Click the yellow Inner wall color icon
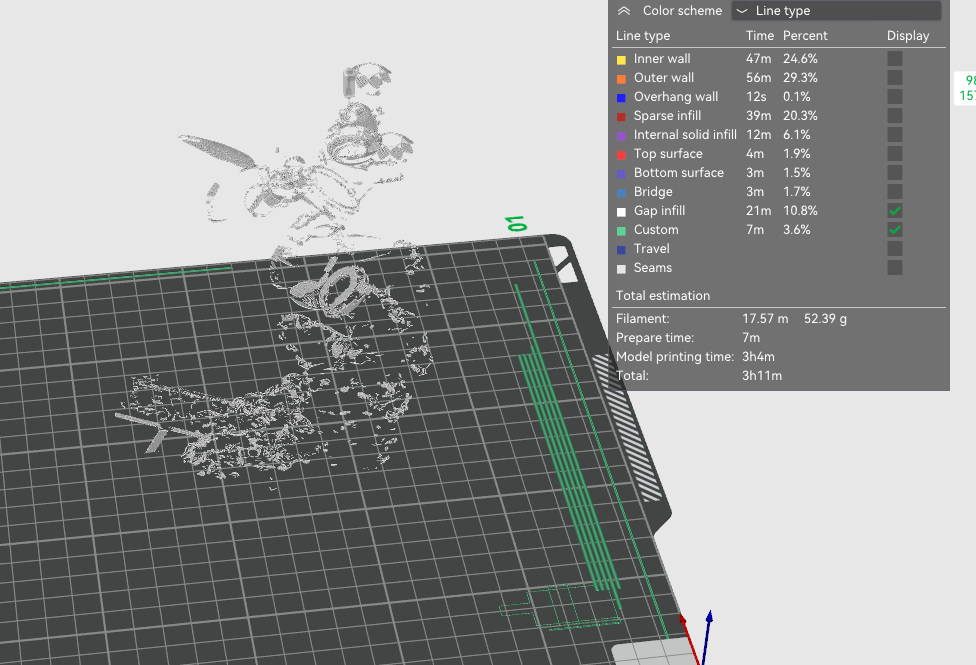Viewport: 976px width, 665px height. 622,58
